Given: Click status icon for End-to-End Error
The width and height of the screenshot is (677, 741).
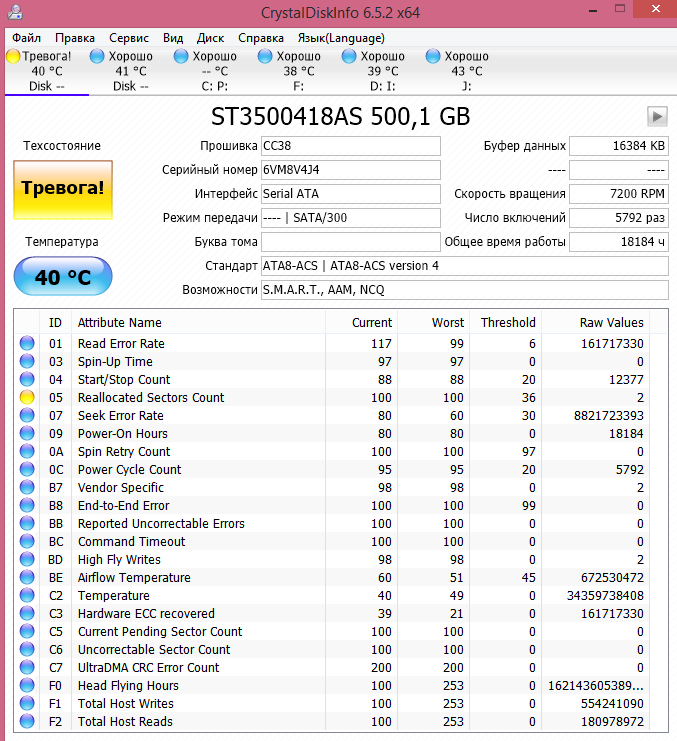Looking at the screenshot, I should (x=27, y=505).
